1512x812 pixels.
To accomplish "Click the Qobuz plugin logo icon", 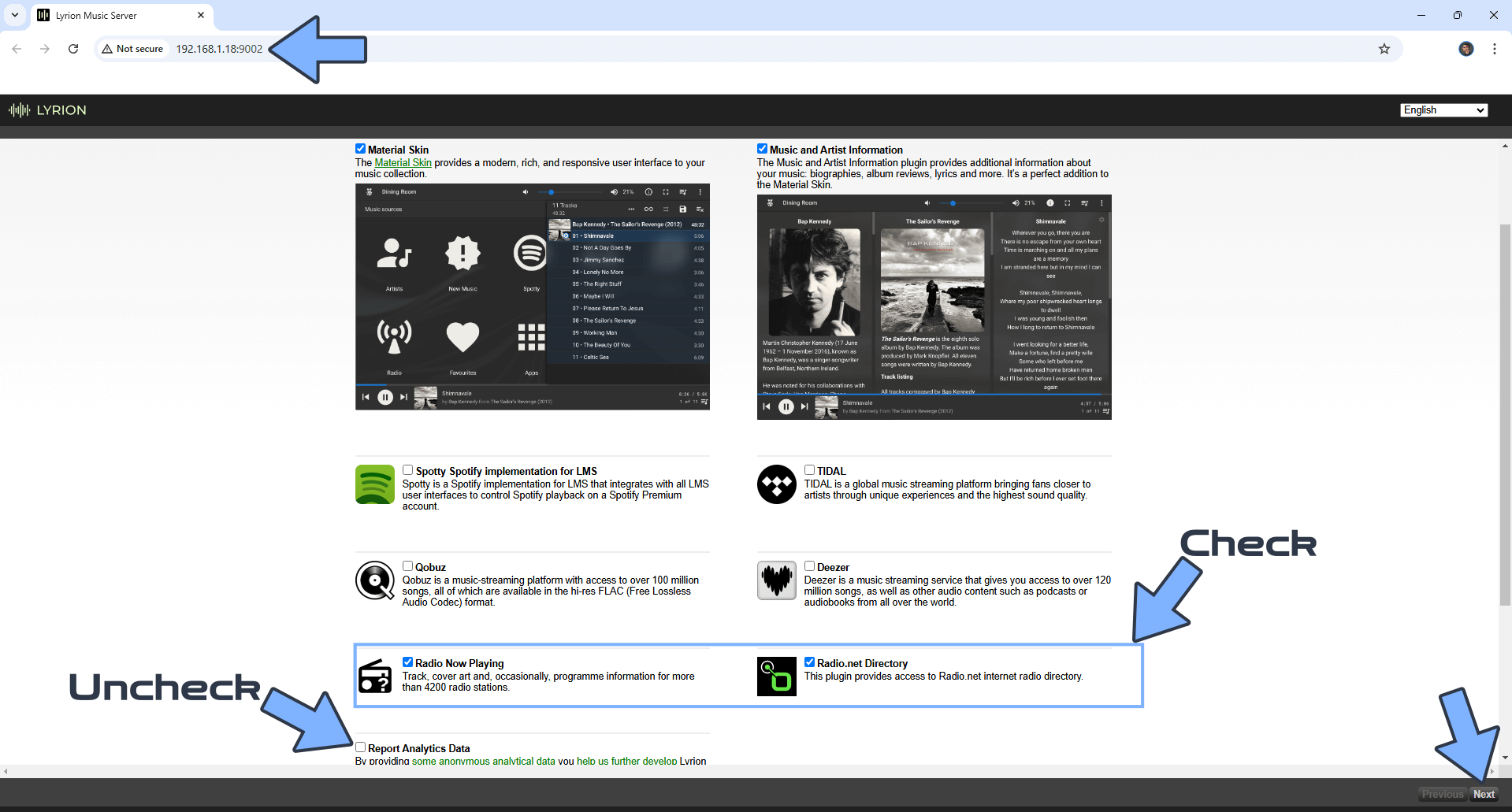I will 374,580.
